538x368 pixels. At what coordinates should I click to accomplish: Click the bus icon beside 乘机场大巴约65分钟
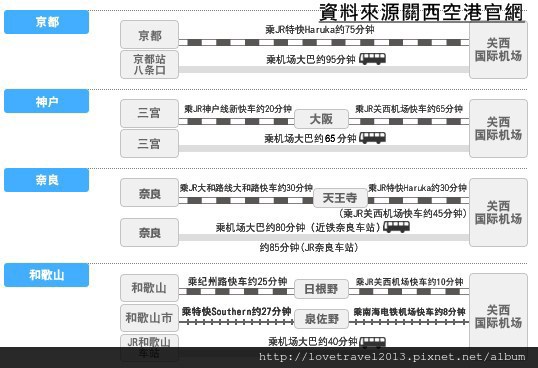pyautogui.click(x=372, y=138)
